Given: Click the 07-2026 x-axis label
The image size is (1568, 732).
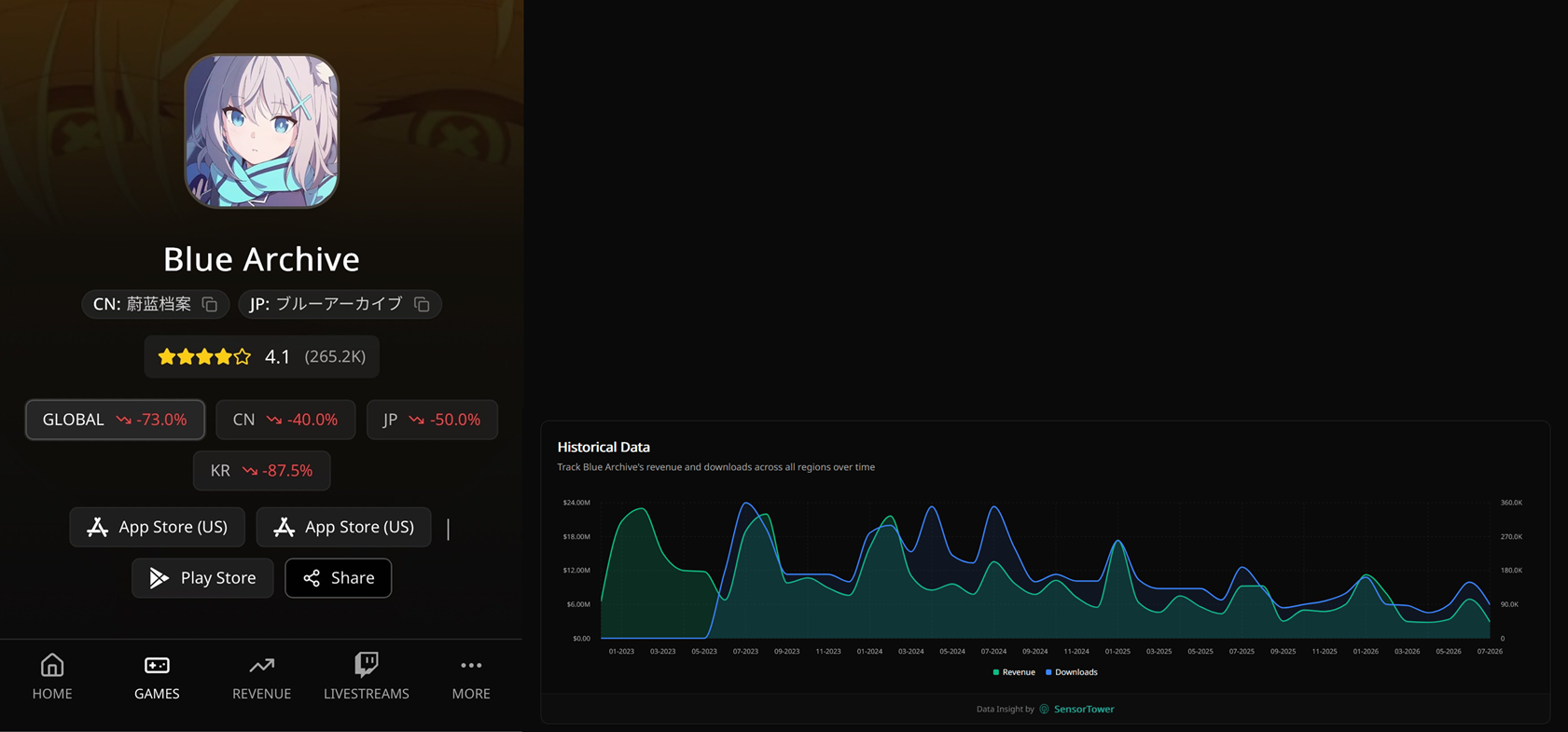Looking at the screenshot, I should coord(1490,652).
